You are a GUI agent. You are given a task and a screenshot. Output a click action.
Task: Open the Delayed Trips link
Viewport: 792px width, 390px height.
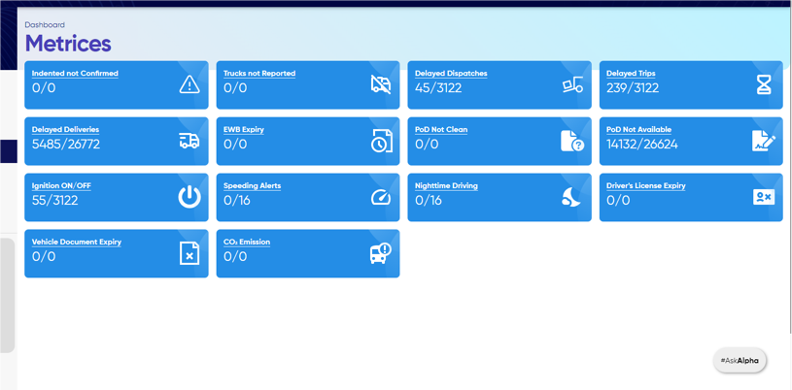click(x=631, y=73)
